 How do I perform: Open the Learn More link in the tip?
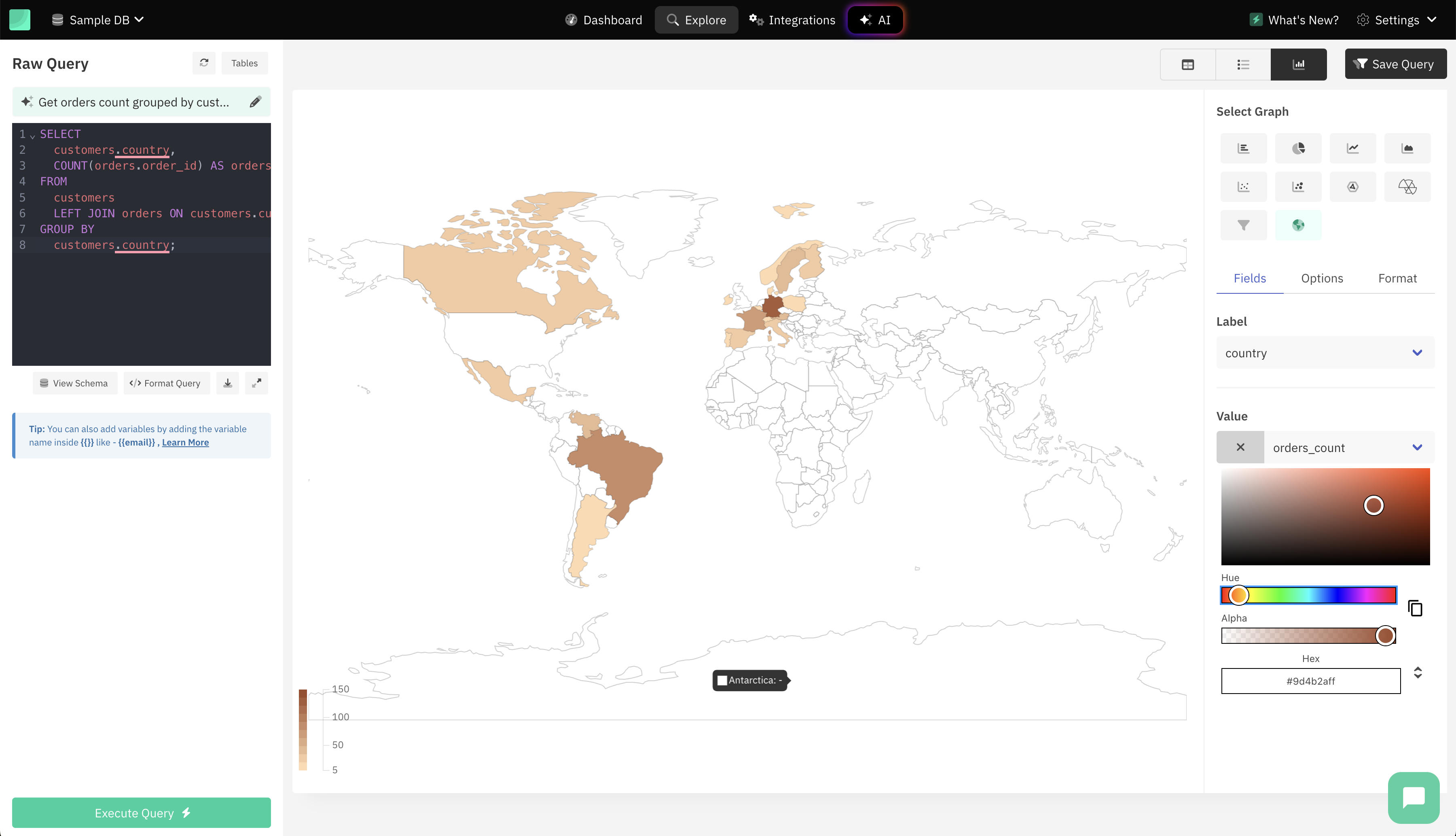[x=185, y=442]
